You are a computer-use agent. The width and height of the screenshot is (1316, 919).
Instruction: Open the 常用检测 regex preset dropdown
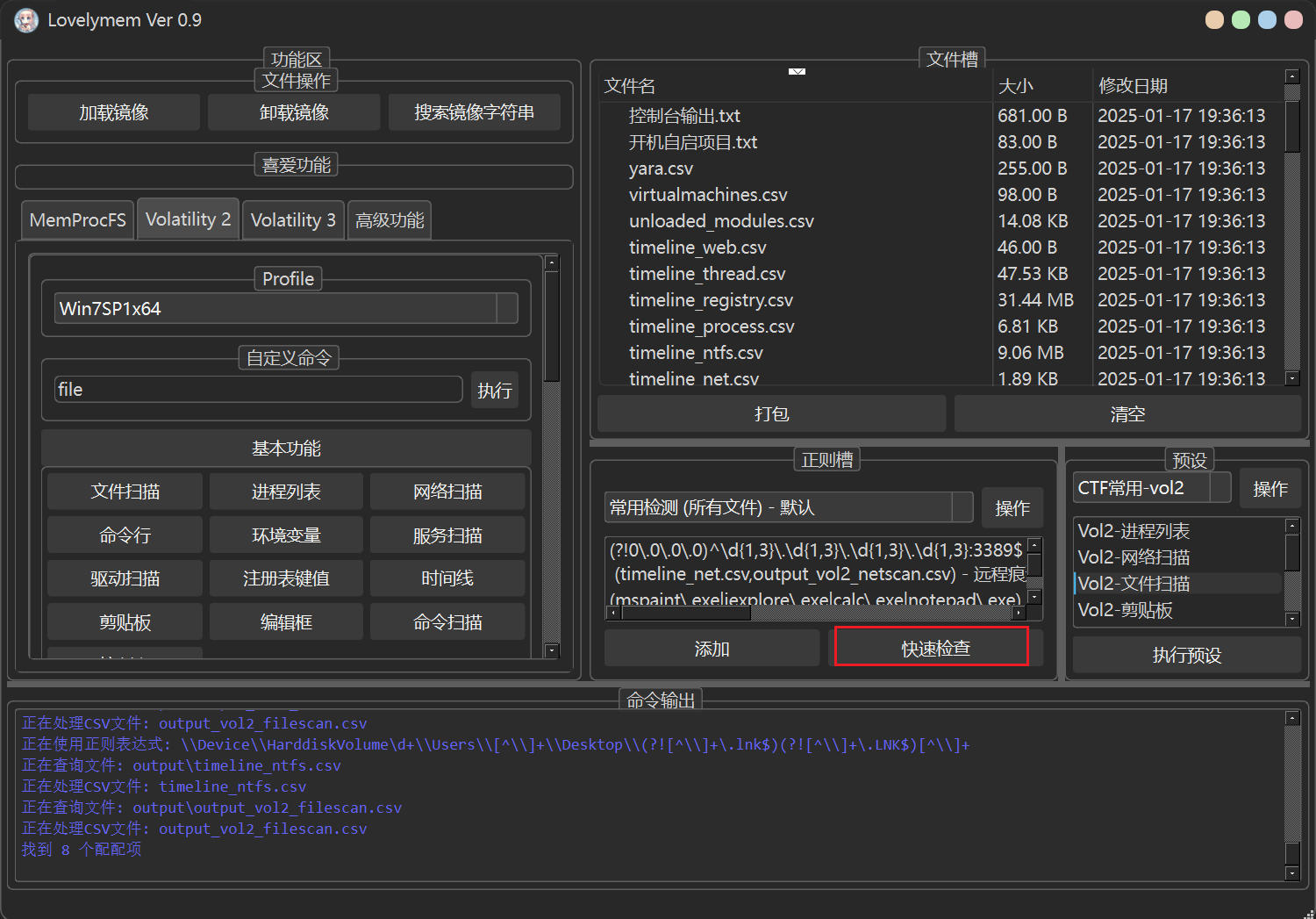click(x=789, y=507)
